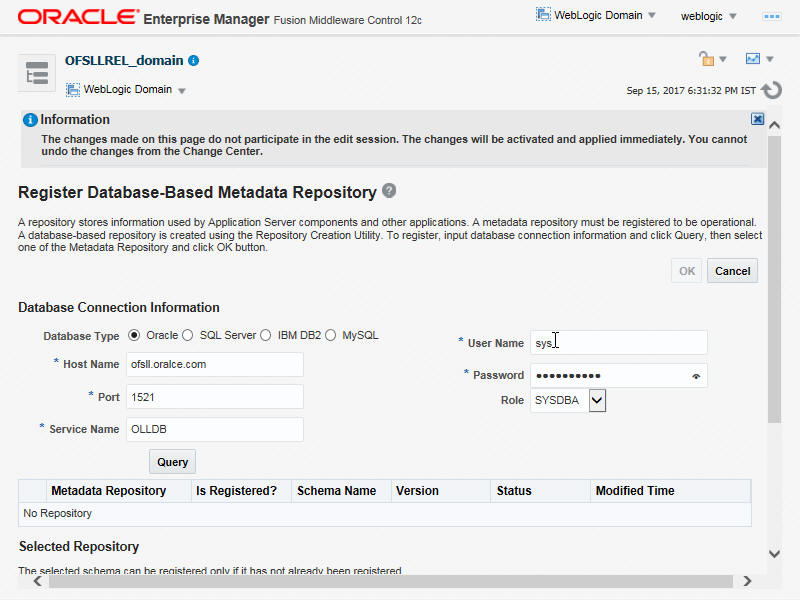Click the Host Name field
Image resolution: width=800 pixels, height=600 pixels.
coord(215,364)
